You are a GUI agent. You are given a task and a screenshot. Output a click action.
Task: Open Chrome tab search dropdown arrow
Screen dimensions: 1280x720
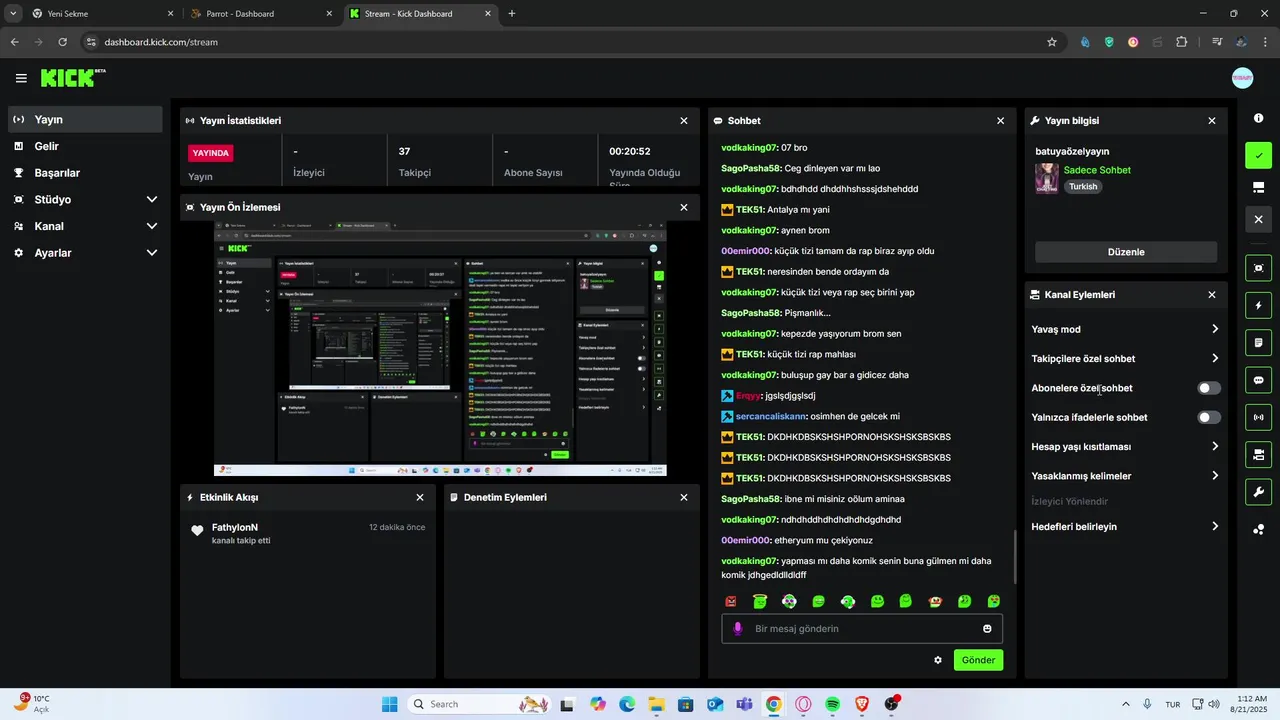(x=13, y=14)
